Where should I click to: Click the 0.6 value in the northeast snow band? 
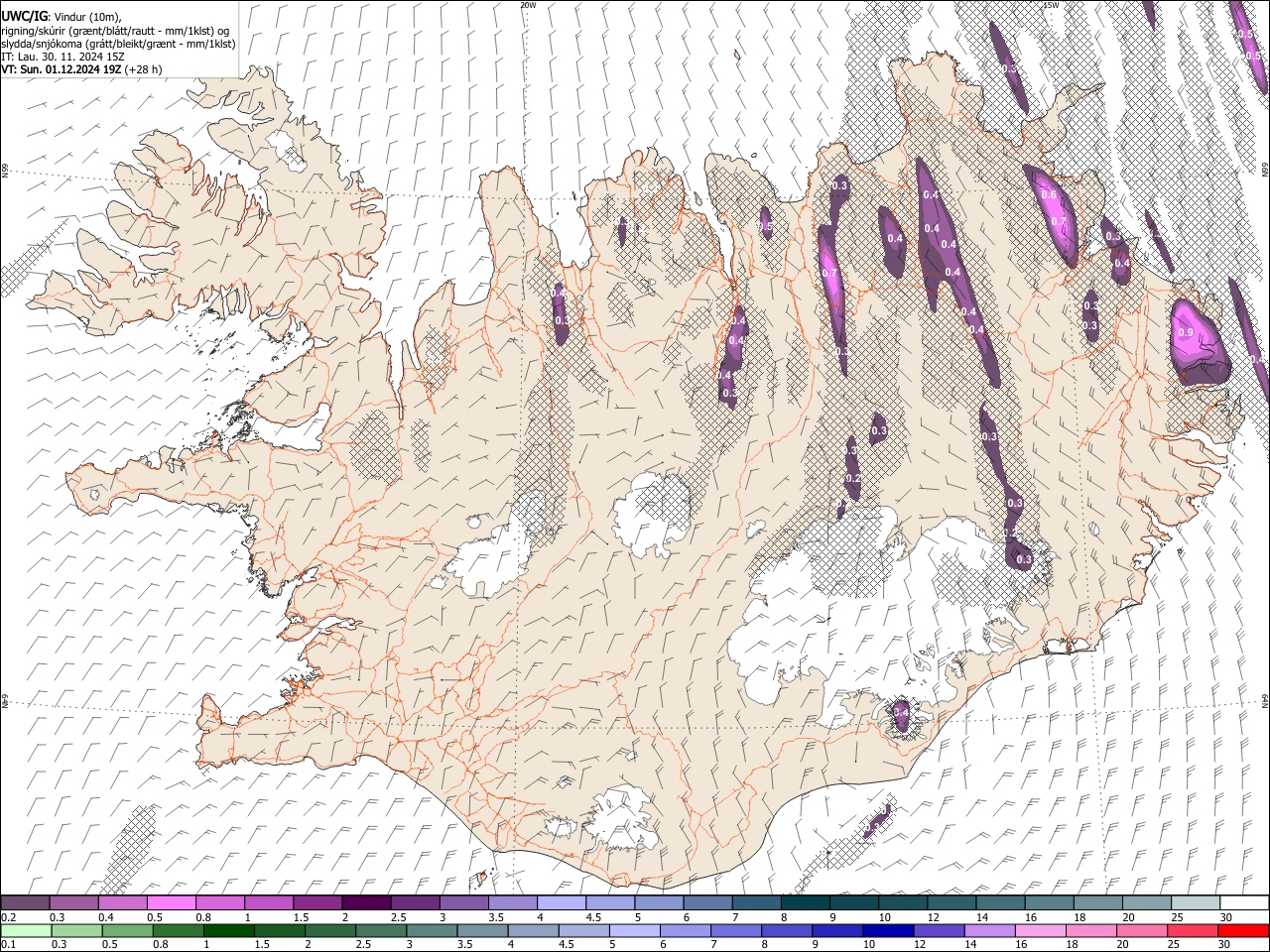pos(1049,195)
